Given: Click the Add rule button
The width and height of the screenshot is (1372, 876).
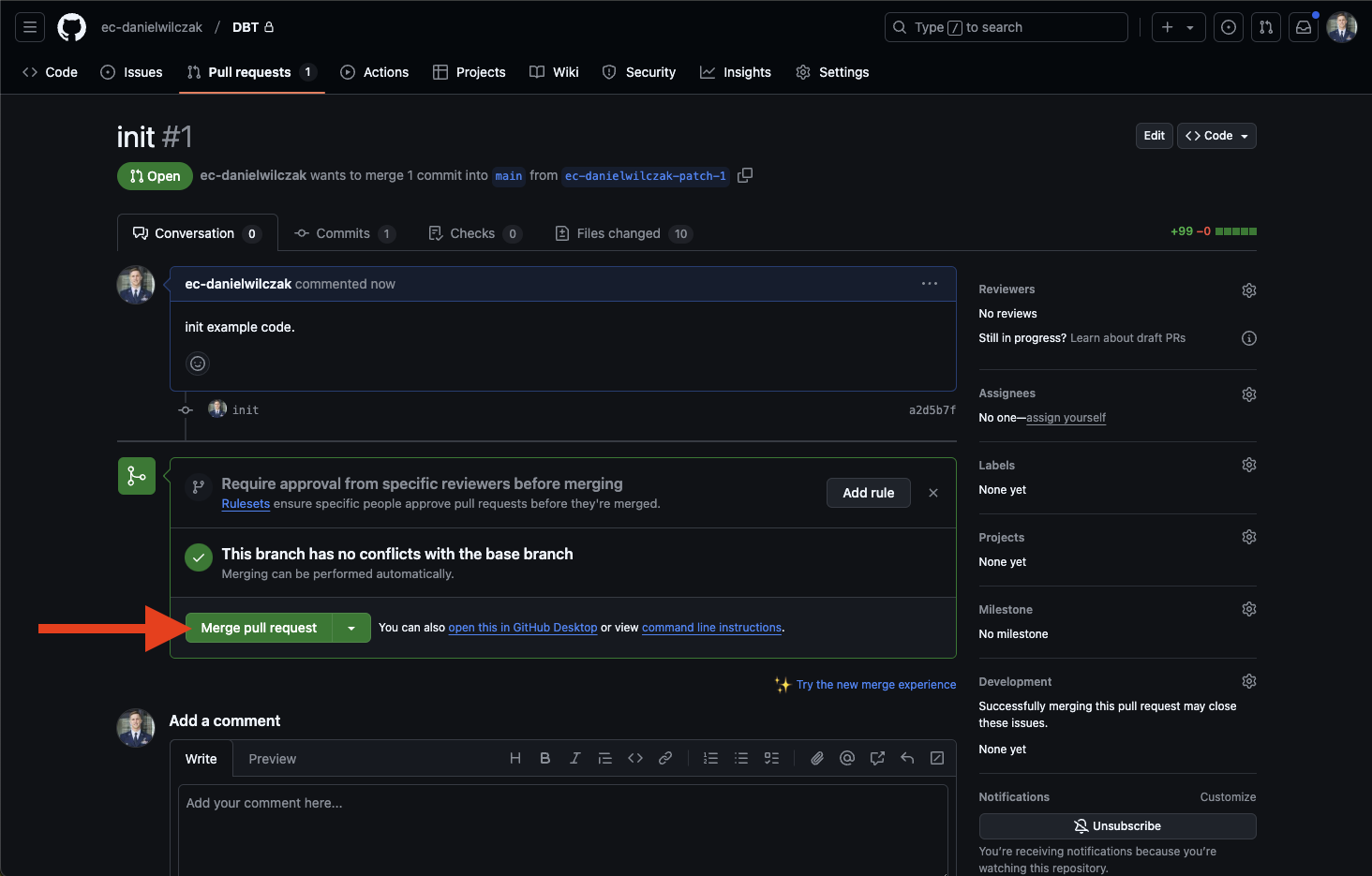Looking at the screenshot, I should click(x=869, y=493).
